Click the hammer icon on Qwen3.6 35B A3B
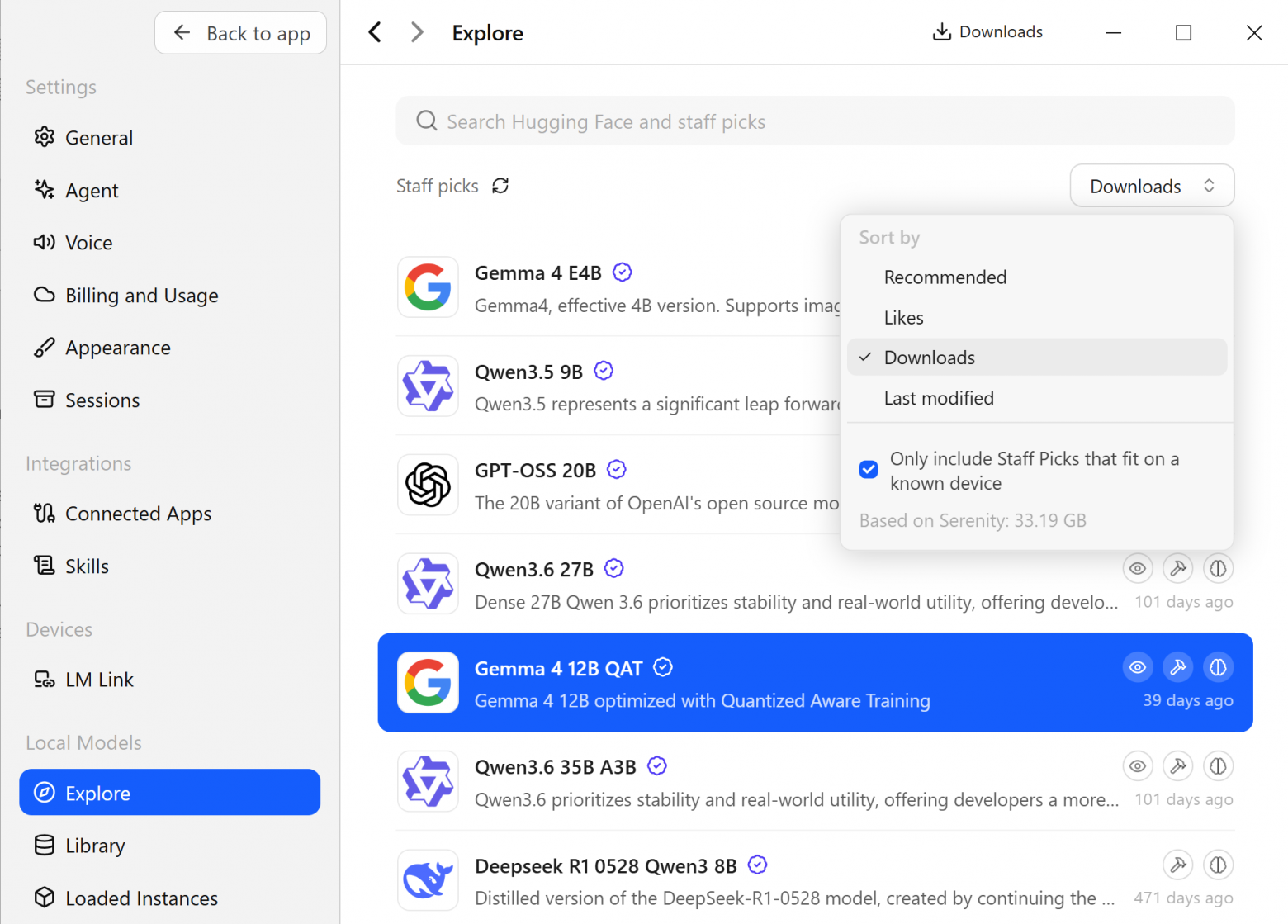Image resolution: width=1288 pixels, height=924 pixels. click(1178, 766)
